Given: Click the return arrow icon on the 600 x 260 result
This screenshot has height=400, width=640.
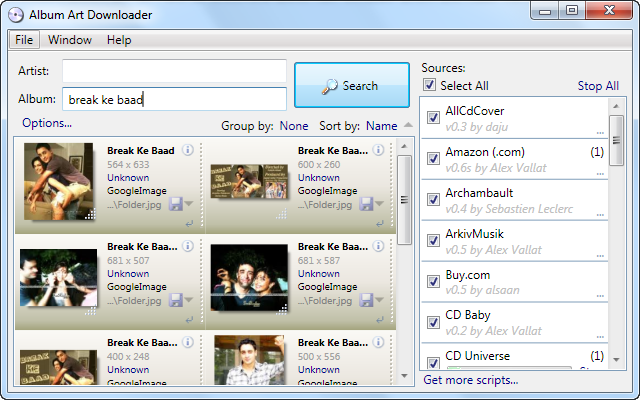Looking at the screenshot, I should (380, 224).
